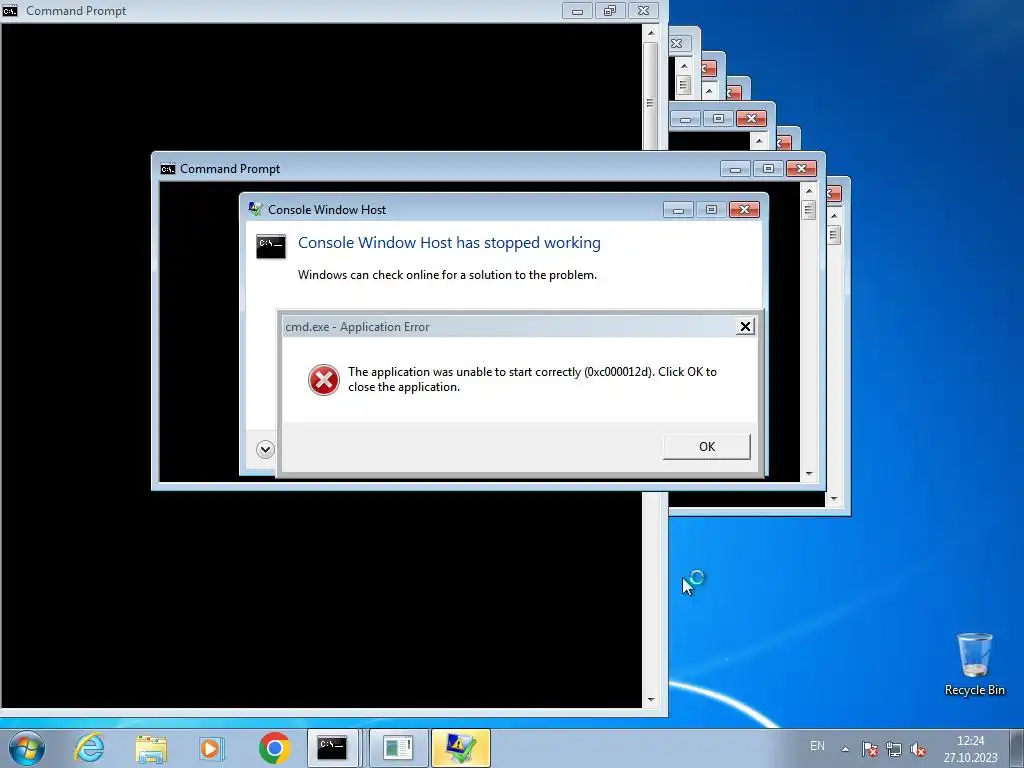1024x768 pixels.
Task: Close the middle Command Prompt window
Action: tap(801, 169)
